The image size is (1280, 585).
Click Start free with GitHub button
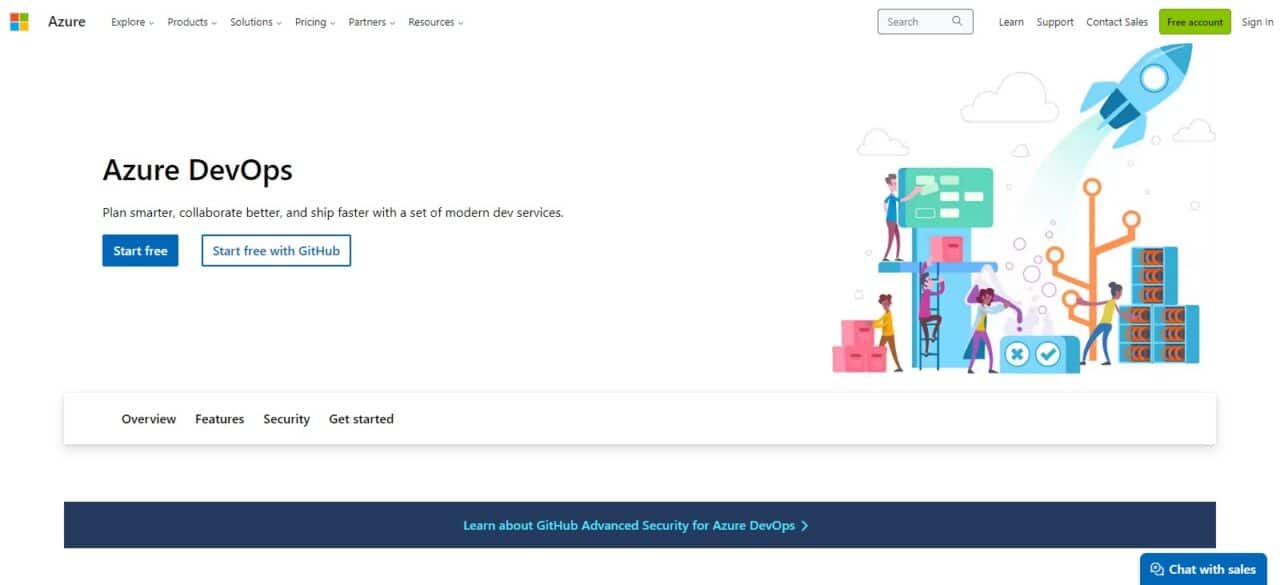tap(276, 251)
